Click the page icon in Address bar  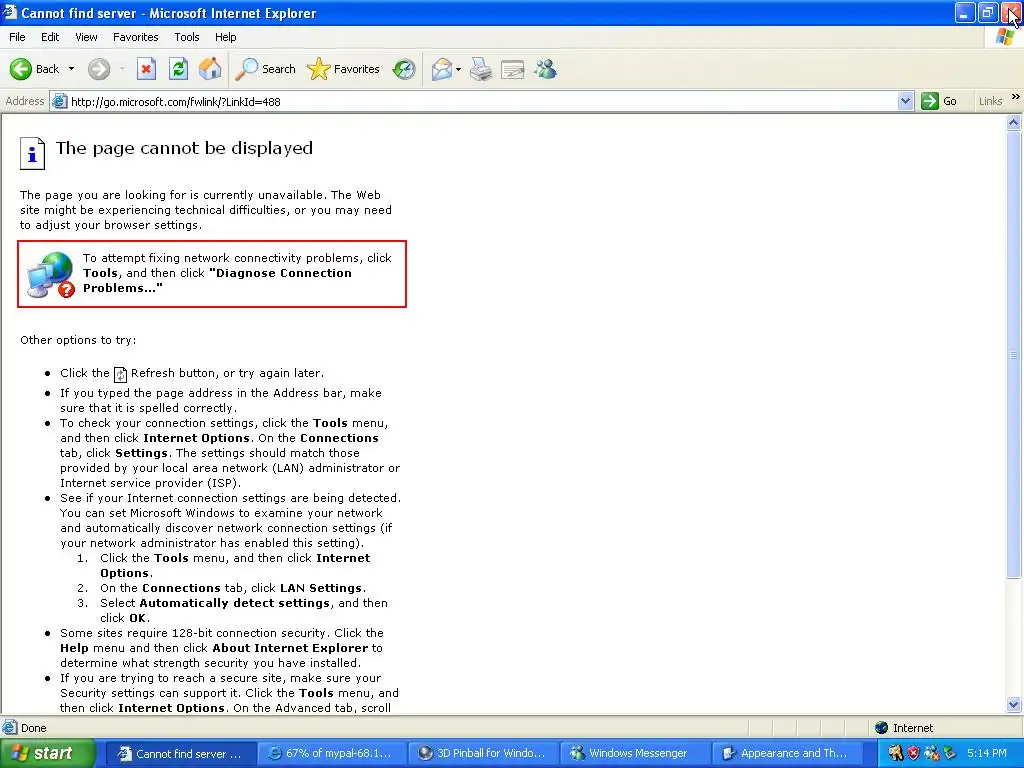click(60, 101)
